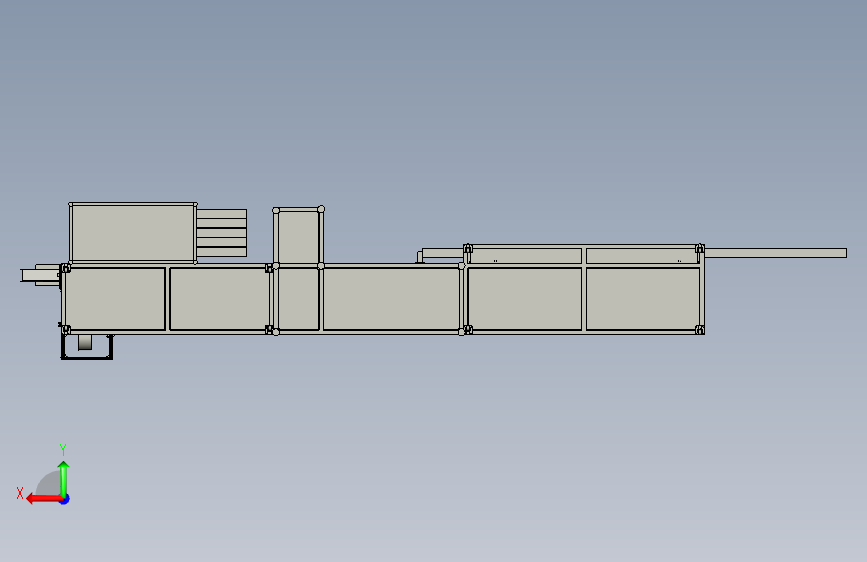Click the green Y axis arrow of the triad
The image size is (867, 562).
[x=64, y=479]
